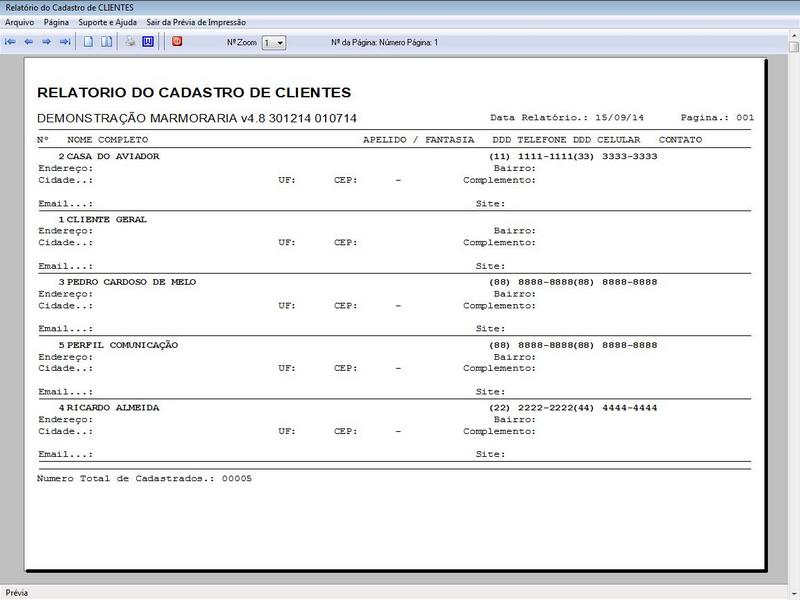
Task: Click phone number (22) 2222-2222
Action: [531, 408]
